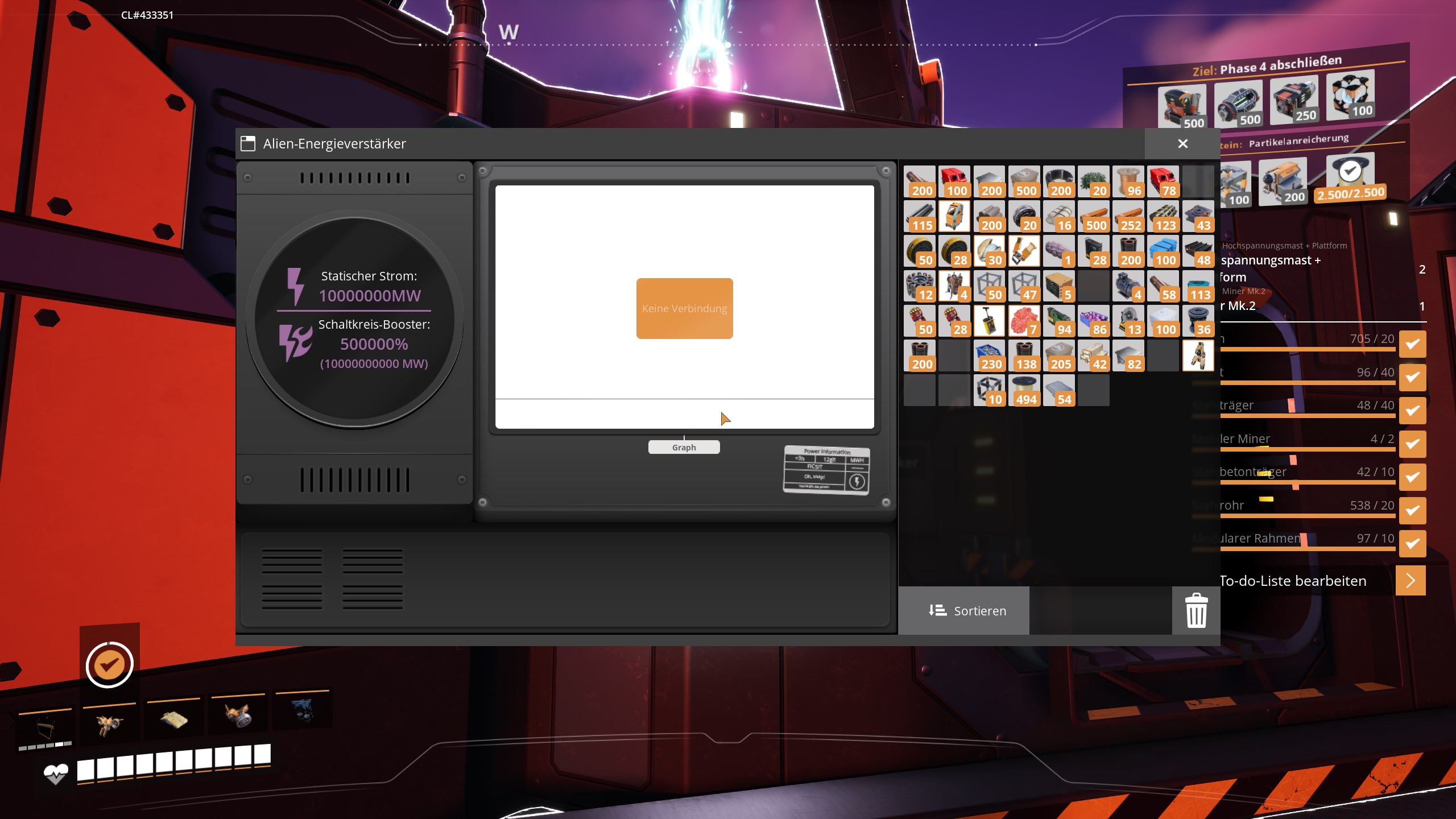Image resolution: width=1456 pixels, height=819 pixels.
Task: Click the Keine Verbindung button
Action: coord(684,308)
